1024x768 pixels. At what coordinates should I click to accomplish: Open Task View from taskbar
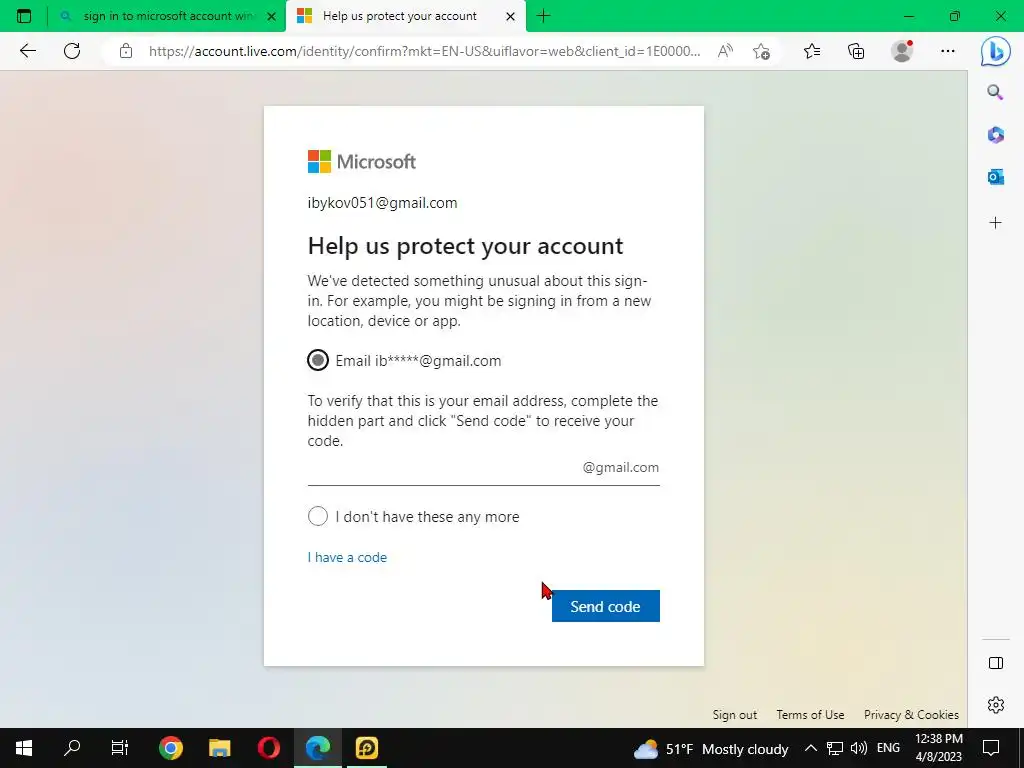120,748
